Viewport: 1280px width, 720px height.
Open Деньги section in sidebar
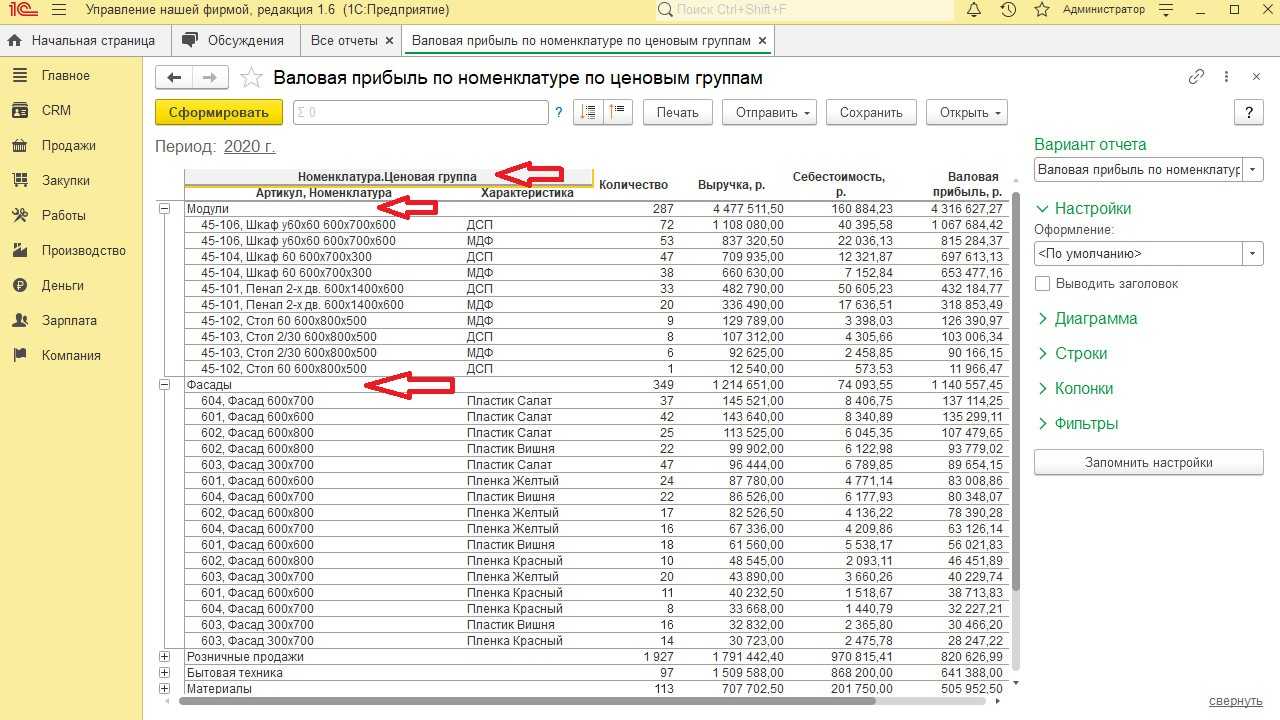pyautogui.click(x=62, y=285)
